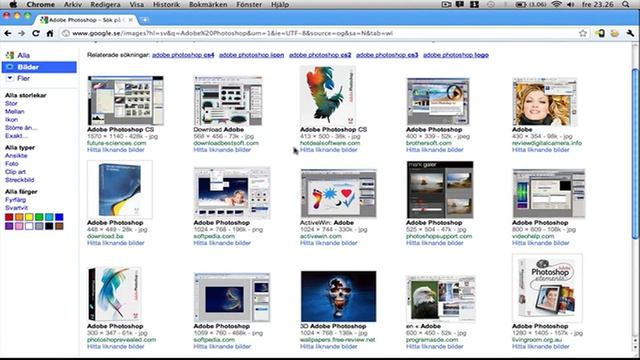Click the vertical page scrollbar

click(635, 153)
